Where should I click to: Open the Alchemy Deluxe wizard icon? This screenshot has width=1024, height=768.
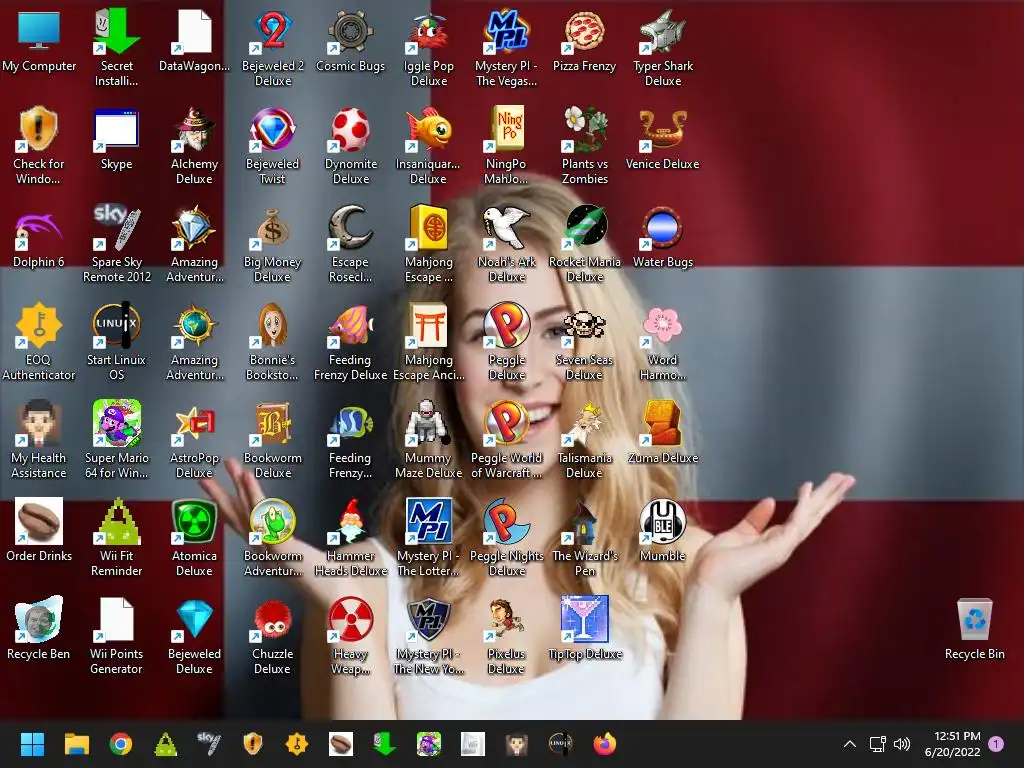pyautogui.click(x=194, y=129)
